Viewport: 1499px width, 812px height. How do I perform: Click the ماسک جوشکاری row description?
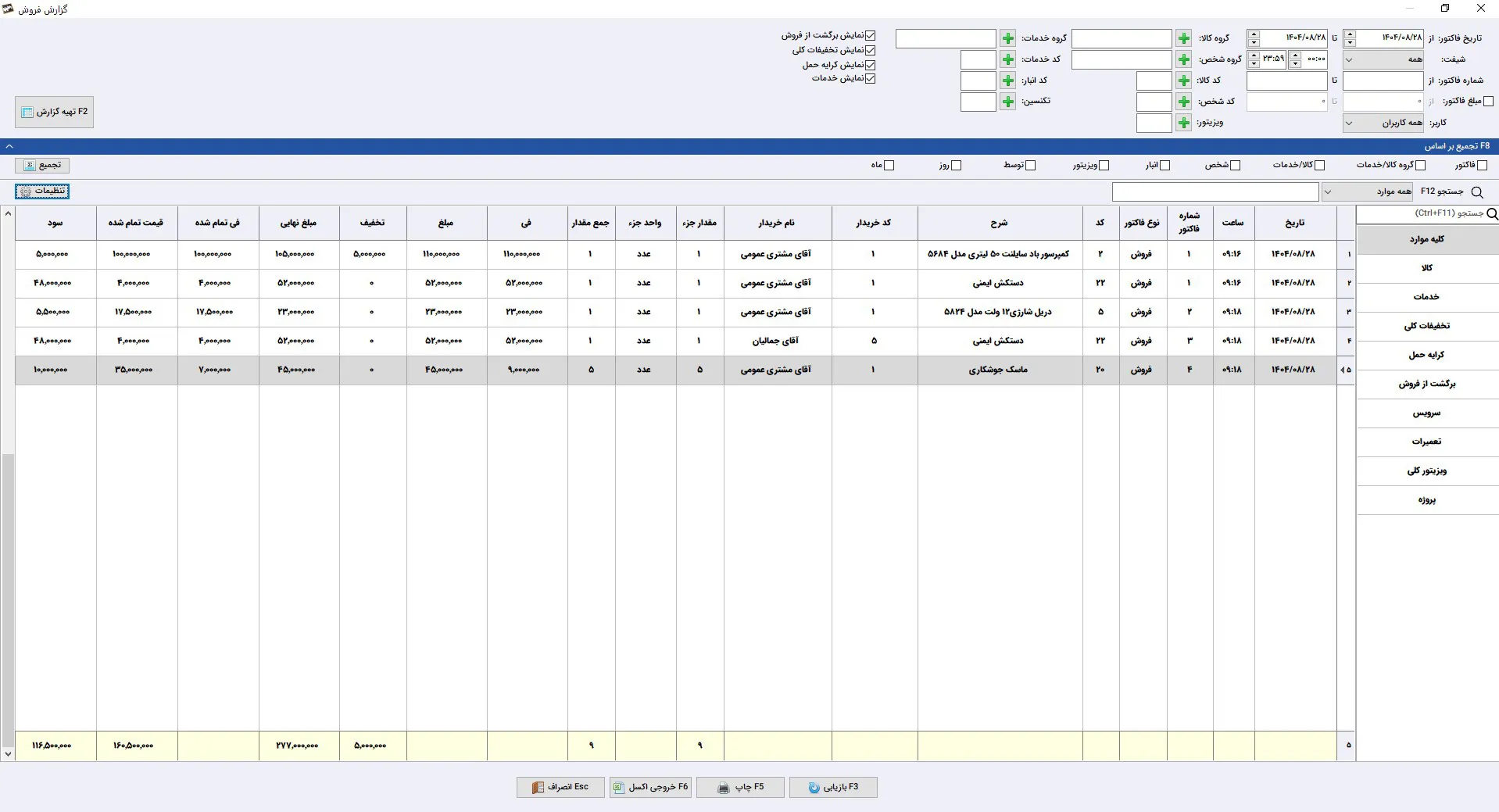(x=998, y=370)
